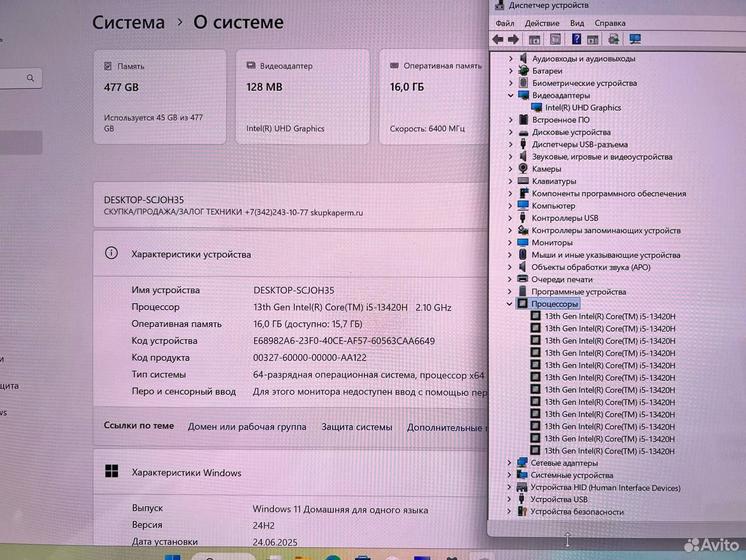Click the printer-like toolbar icon in Device Manager
Viewport: 746px width, 560px height.
(x=613, y=39)
